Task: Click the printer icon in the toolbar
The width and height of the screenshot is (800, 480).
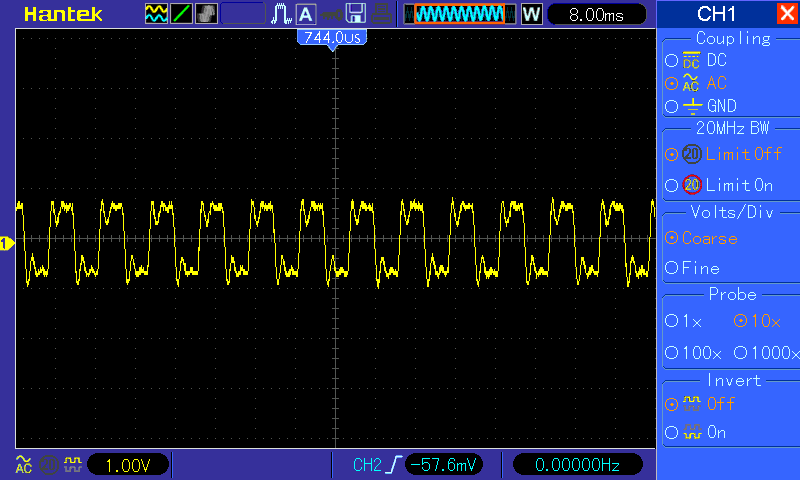Action: pos(381,14)
